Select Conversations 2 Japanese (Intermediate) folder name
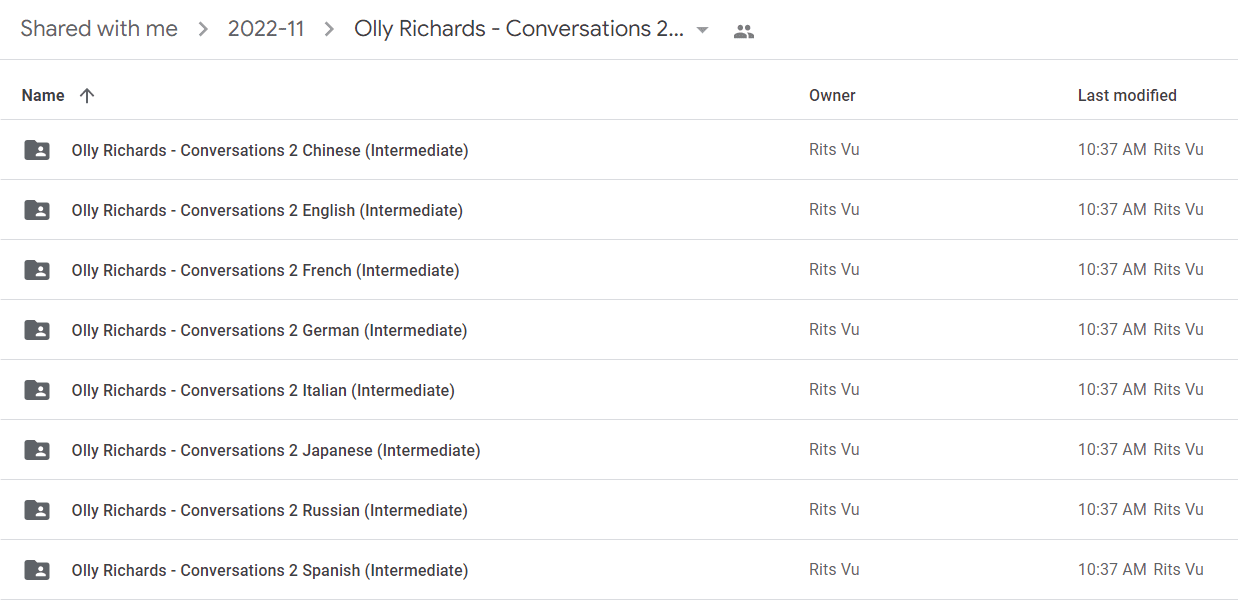 tap(276, 451)
